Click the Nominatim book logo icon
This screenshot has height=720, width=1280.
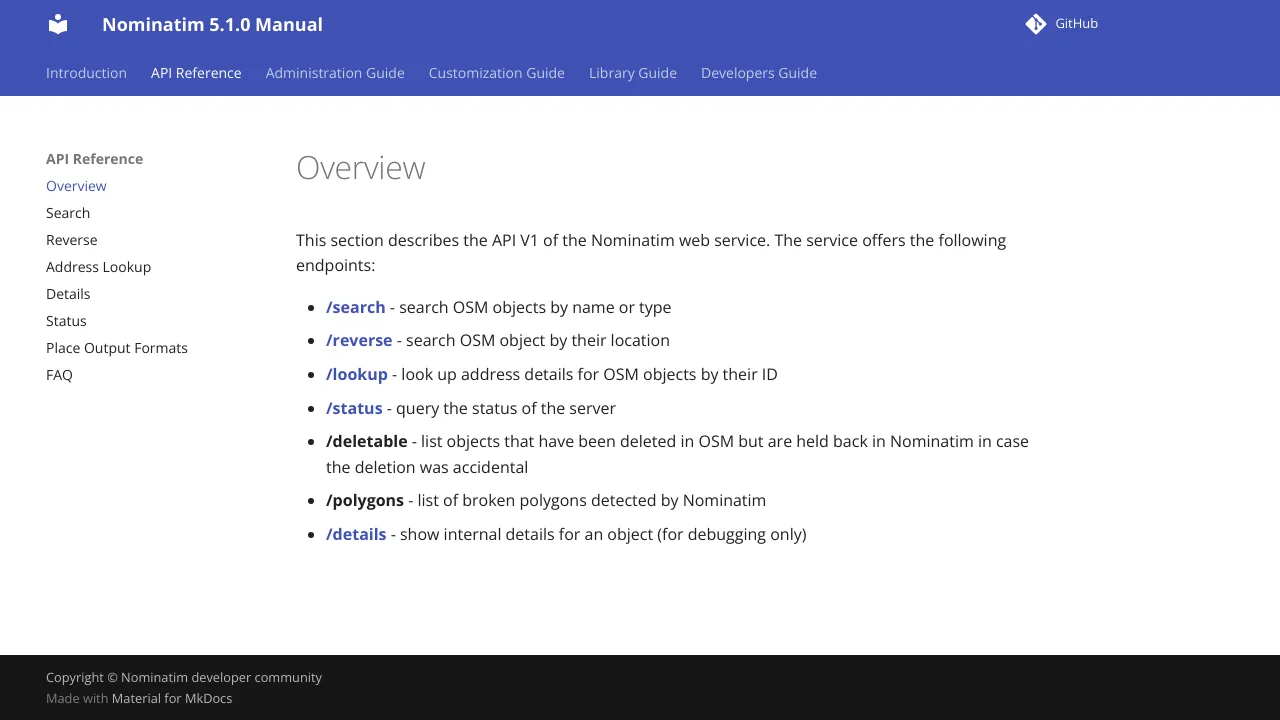58,24
